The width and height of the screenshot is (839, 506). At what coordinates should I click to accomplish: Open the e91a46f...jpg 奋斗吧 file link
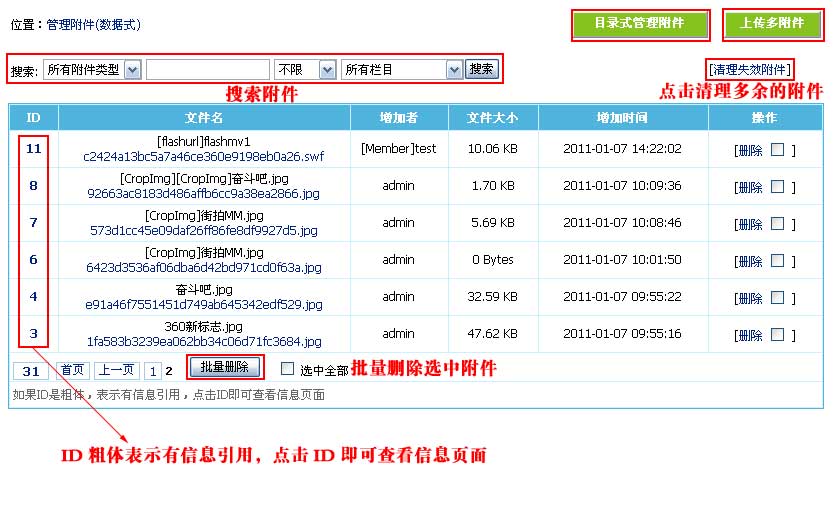[x=204, y=304]
